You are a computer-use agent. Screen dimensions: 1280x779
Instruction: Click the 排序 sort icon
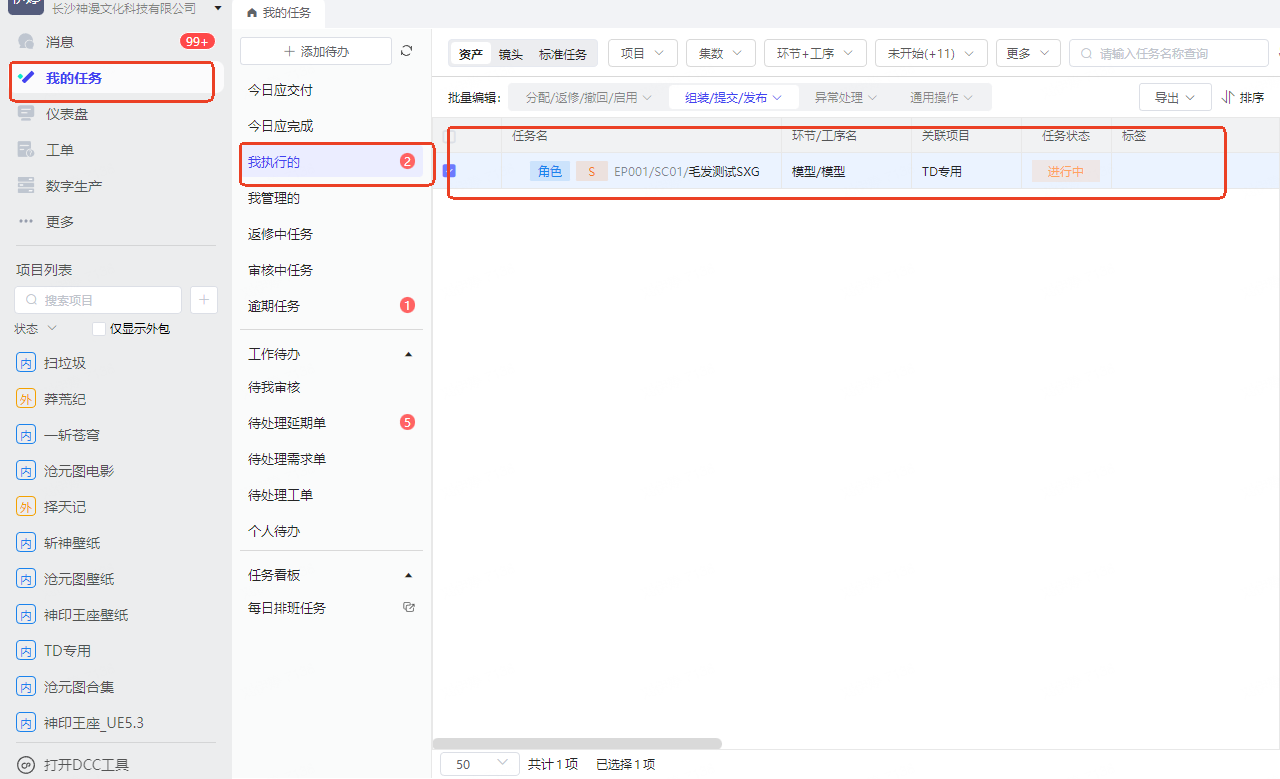coord(1228,98)
